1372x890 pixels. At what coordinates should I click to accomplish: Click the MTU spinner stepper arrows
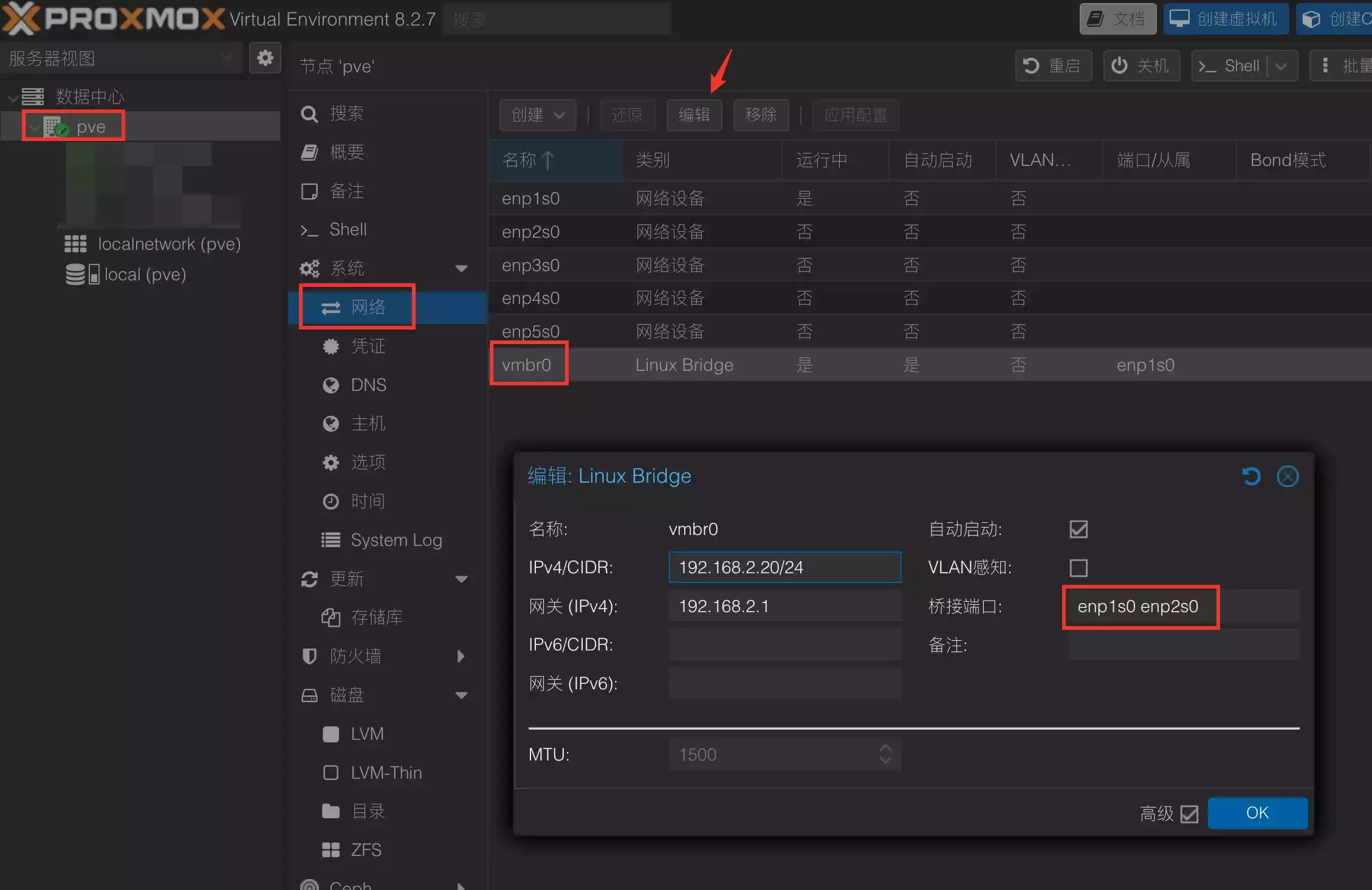coord(885,754)
